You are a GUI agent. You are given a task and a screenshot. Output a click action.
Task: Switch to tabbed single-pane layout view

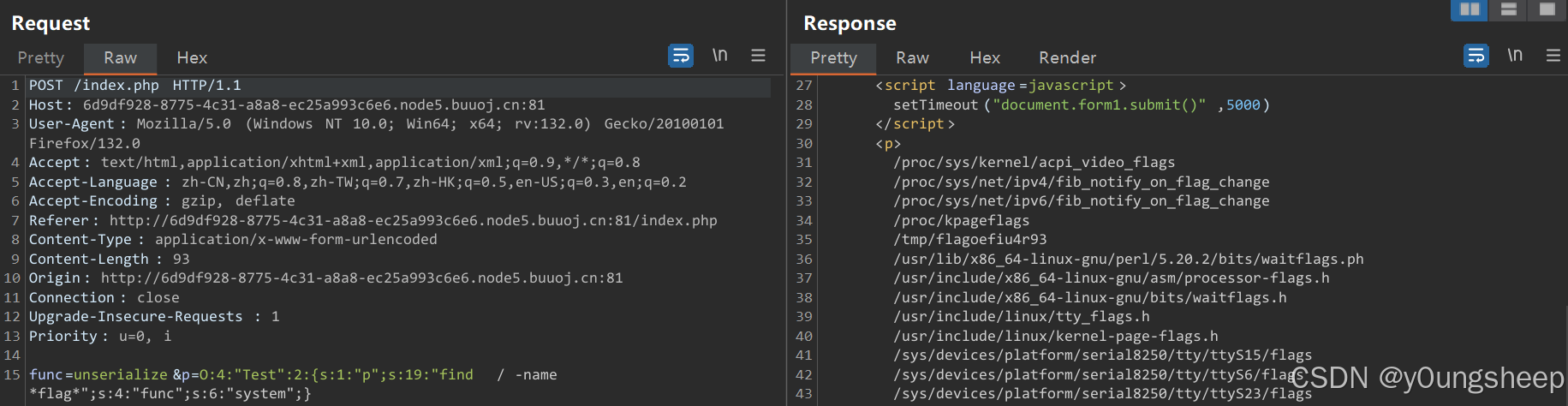(1547, 9)
